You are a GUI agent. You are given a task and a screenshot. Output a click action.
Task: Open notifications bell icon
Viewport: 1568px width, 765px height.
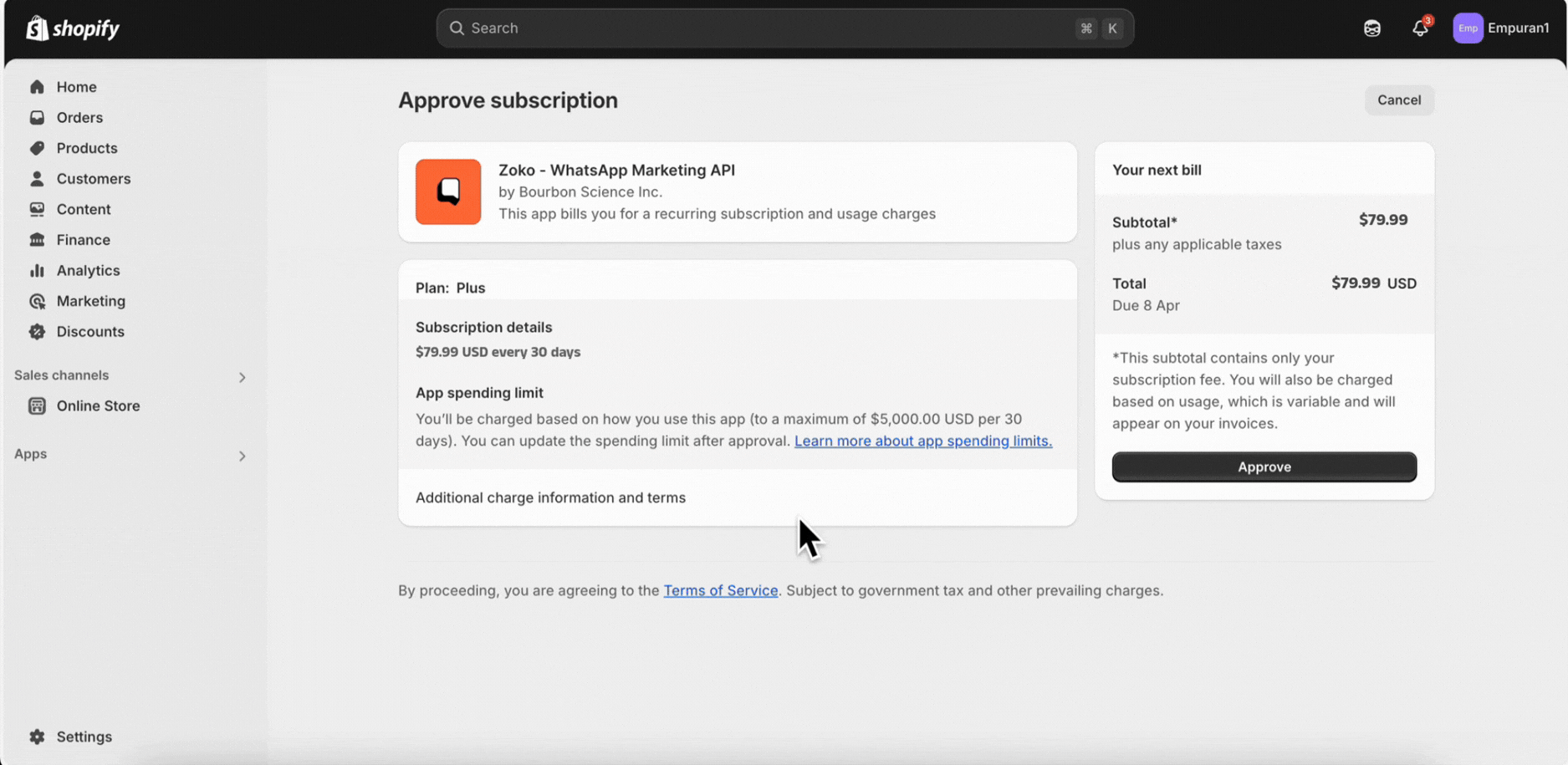click(x=1420, y=28)
